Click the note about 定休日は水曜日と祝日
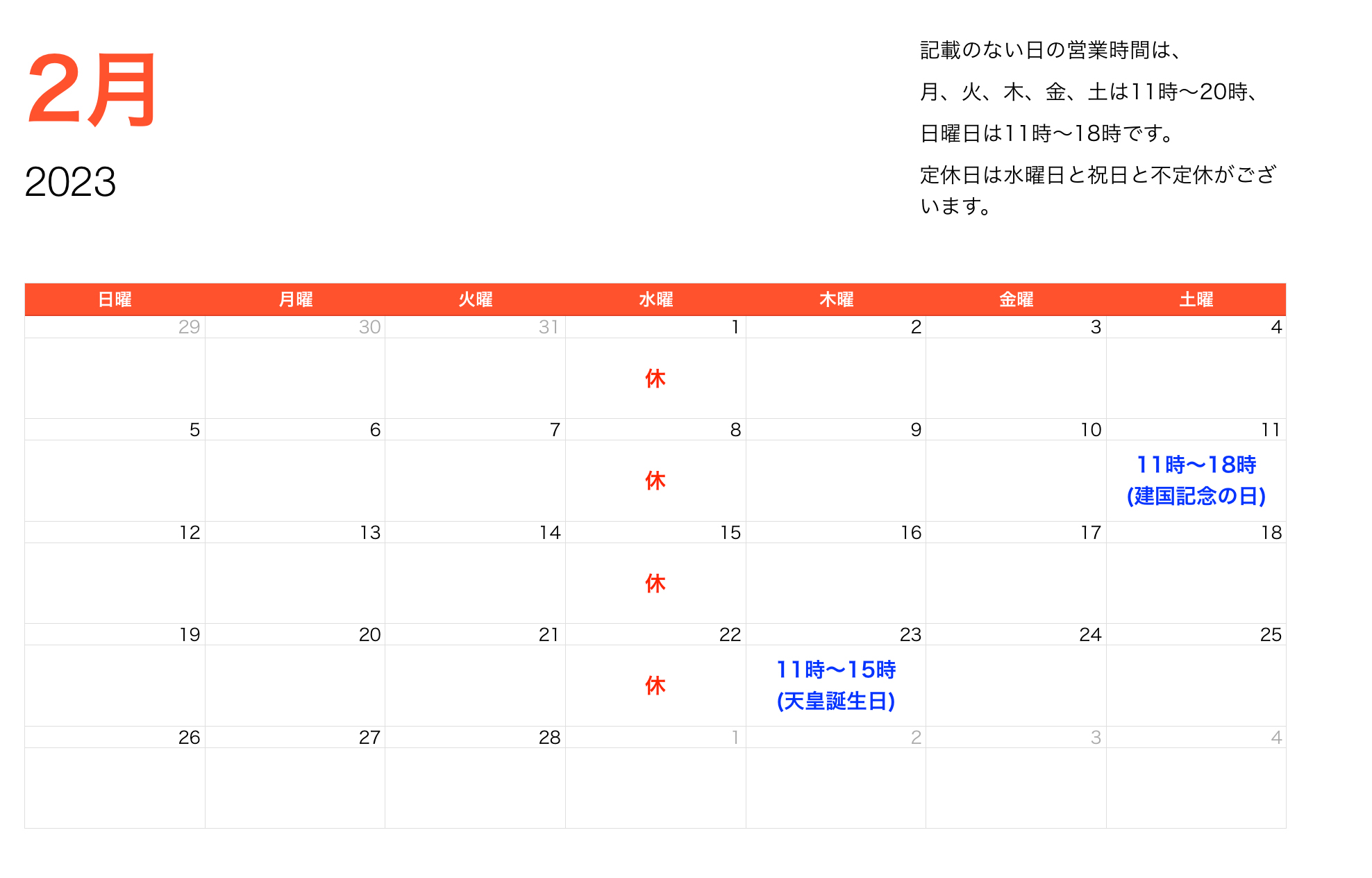 (1098, 190)
